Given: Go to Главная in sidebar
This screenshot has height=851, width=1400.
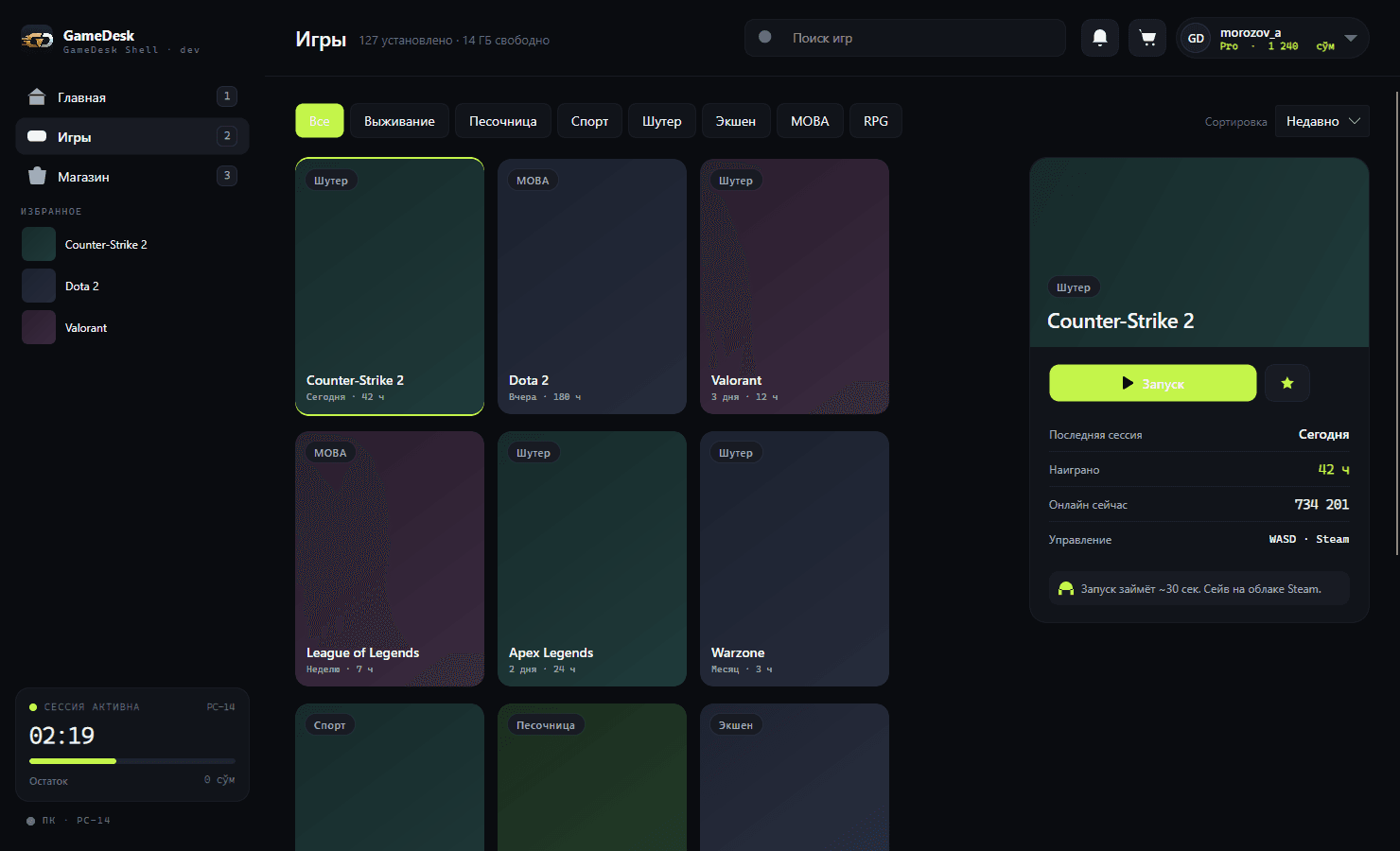Looking at the screenshot, I should 132,96.
